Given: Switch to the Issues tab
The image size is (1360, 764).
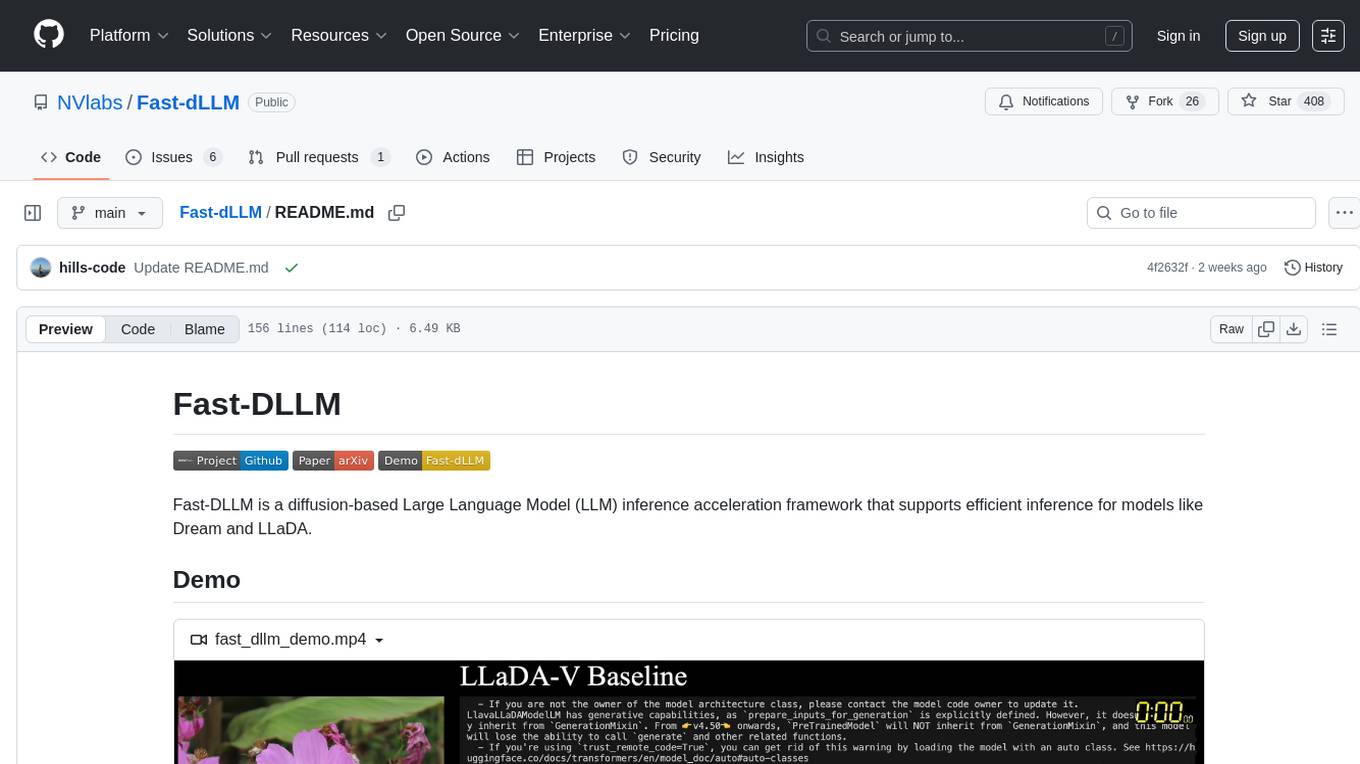Looking at the screenshot, I should pyautogui.click(x=173, y=157).
